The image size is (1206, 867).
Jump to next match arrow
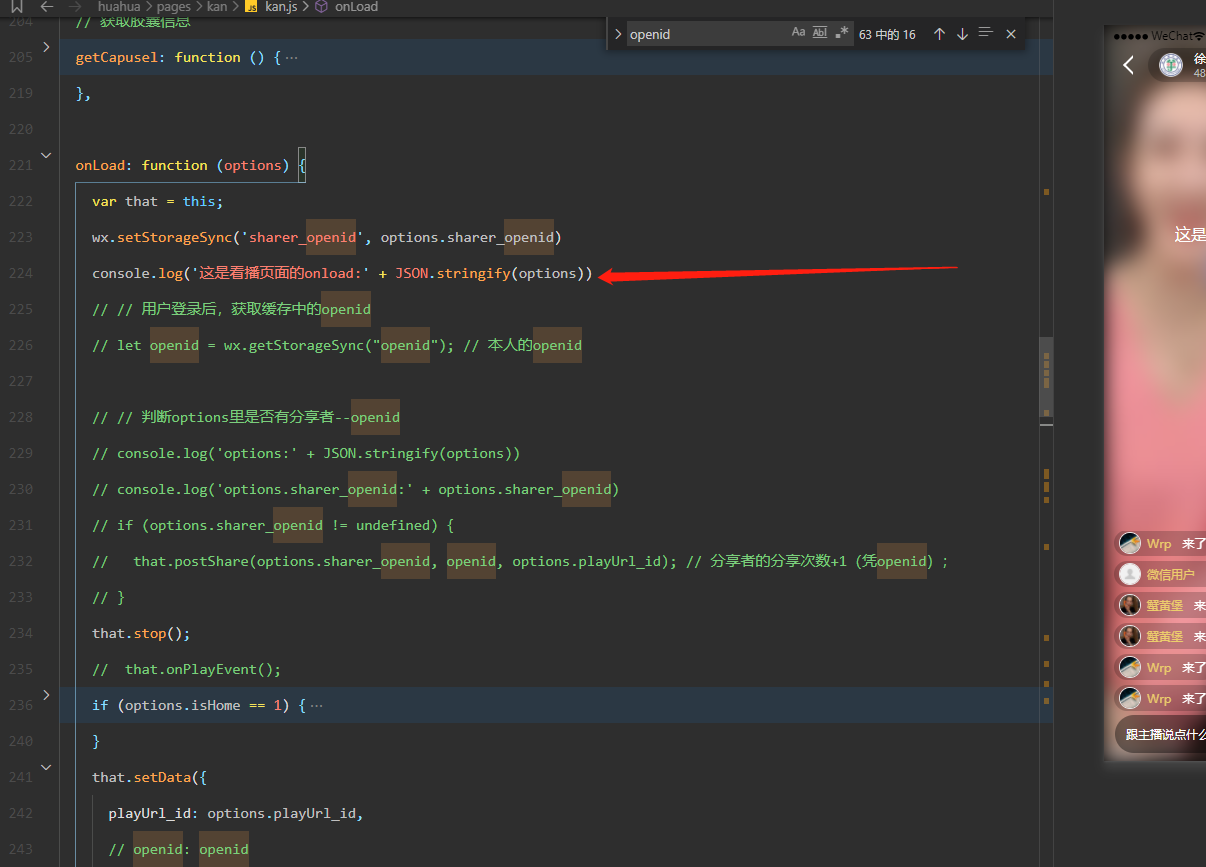962,34
